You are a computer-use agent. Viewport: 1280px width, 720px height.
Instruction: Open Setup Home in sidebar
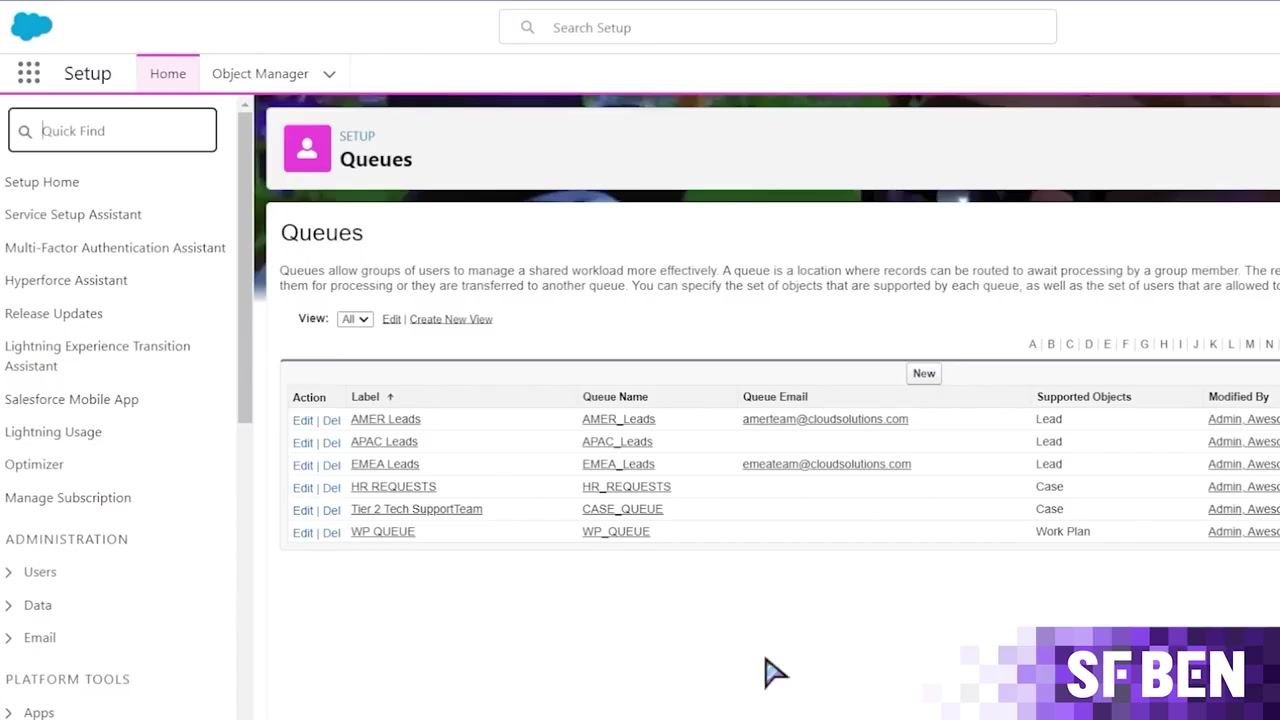(x=42, y=182)
